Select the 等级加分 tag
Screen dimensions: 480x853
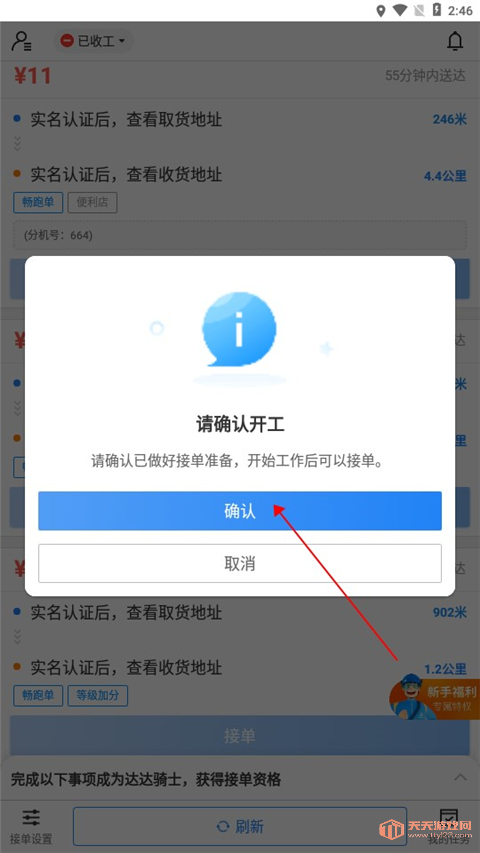[97, 695]
